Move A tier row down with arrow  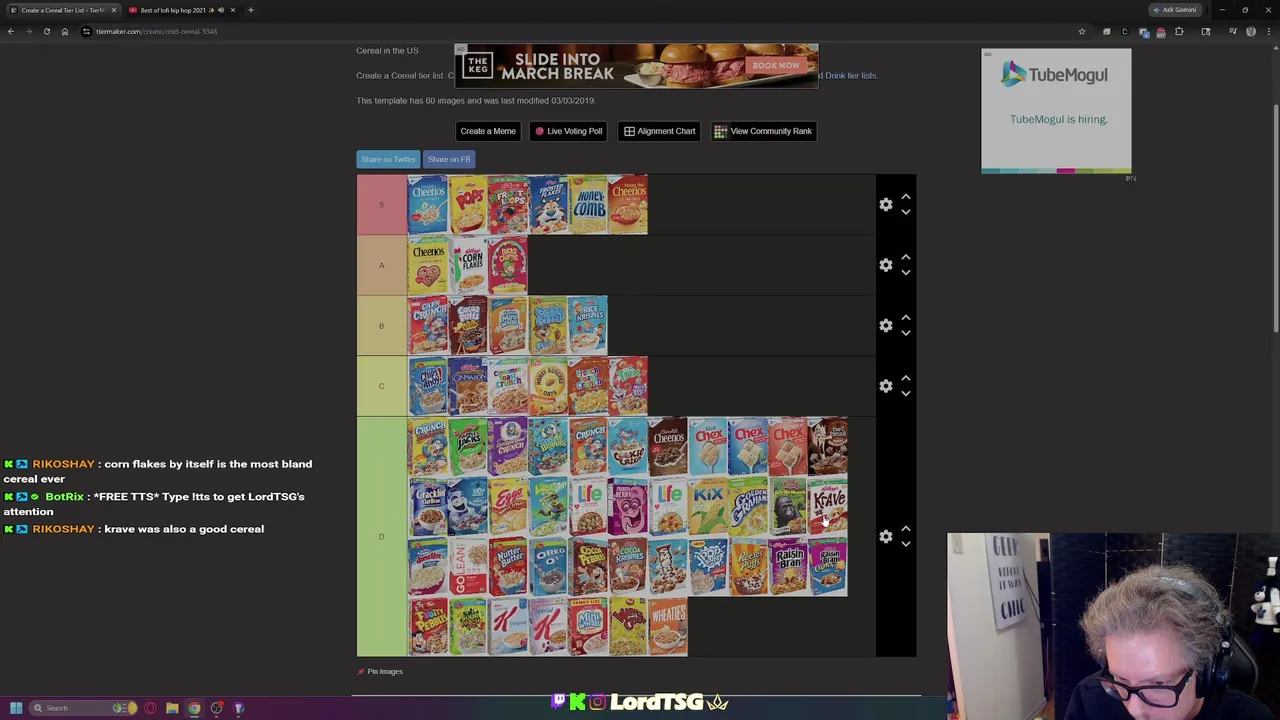tap(906, 272)
